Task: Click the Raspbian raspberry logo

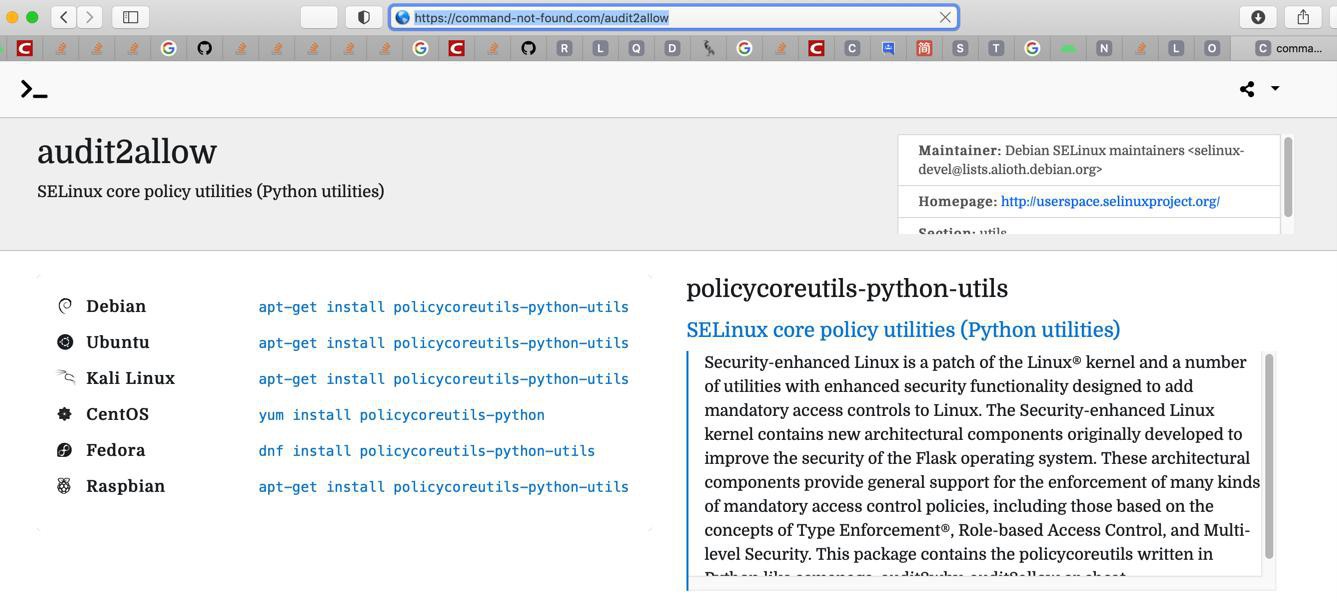Action: pos(65,486)
